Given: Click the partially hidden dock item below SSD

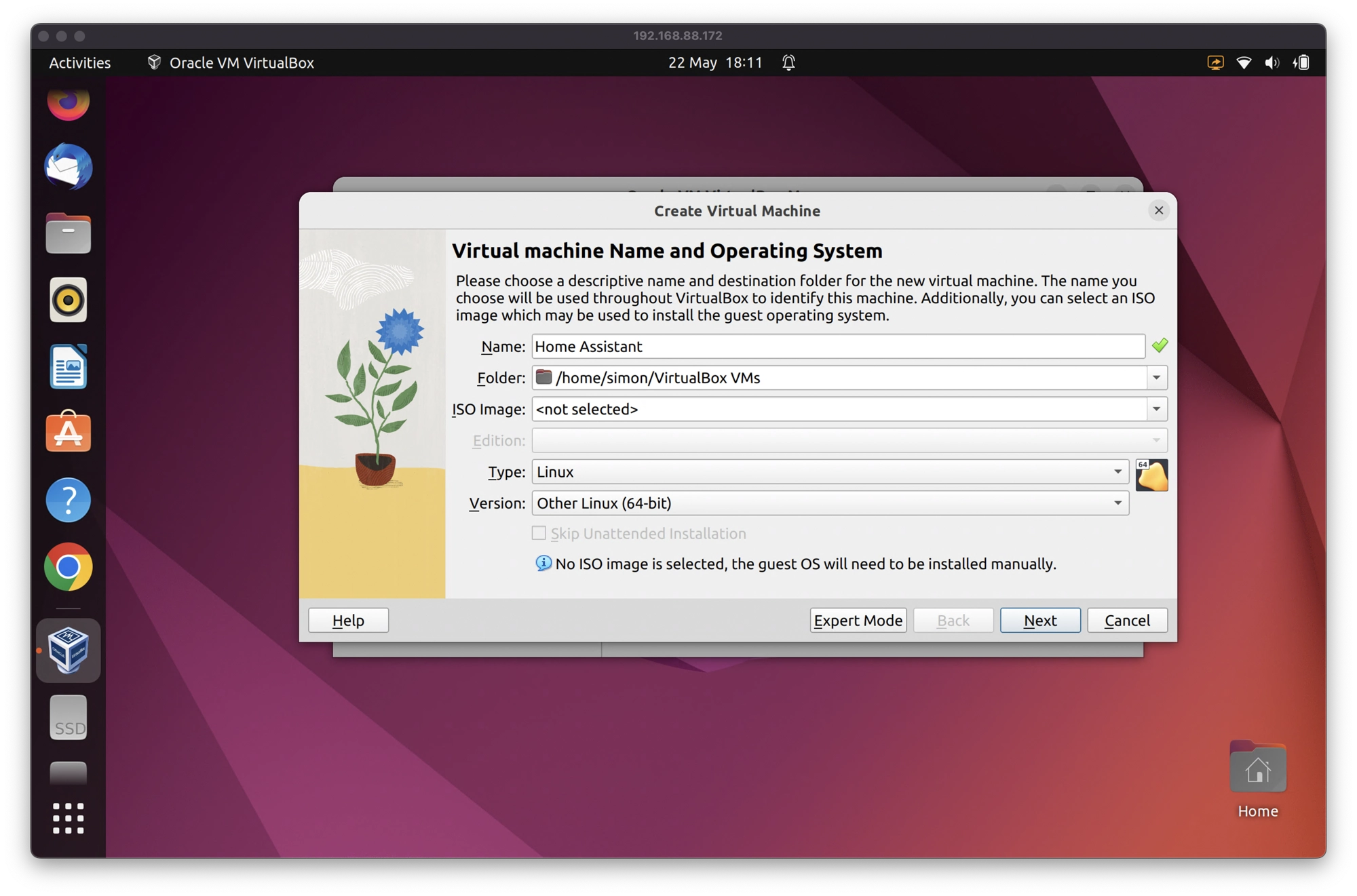Looking at the screenshot, I should [68, 773].
